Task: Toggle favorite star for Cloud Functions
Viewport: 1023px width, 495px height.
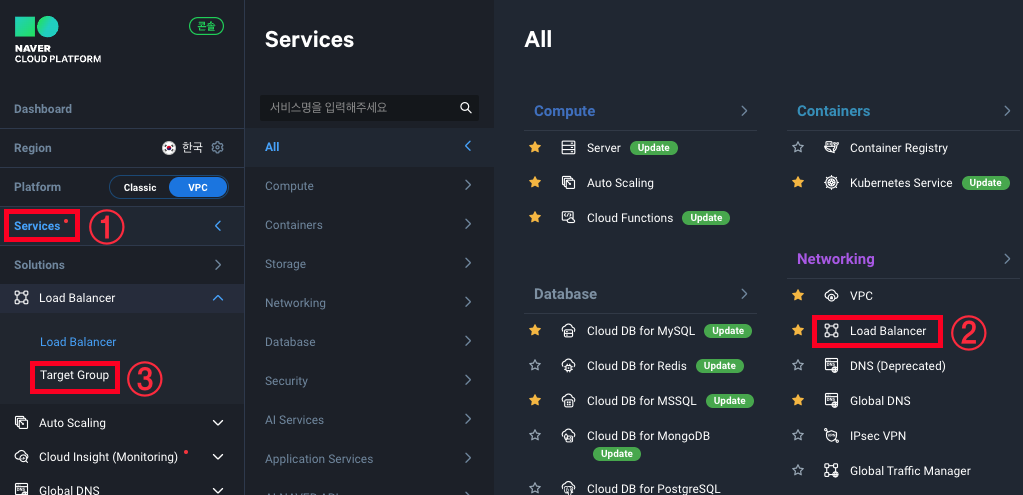Action: (x=535, y=217)
